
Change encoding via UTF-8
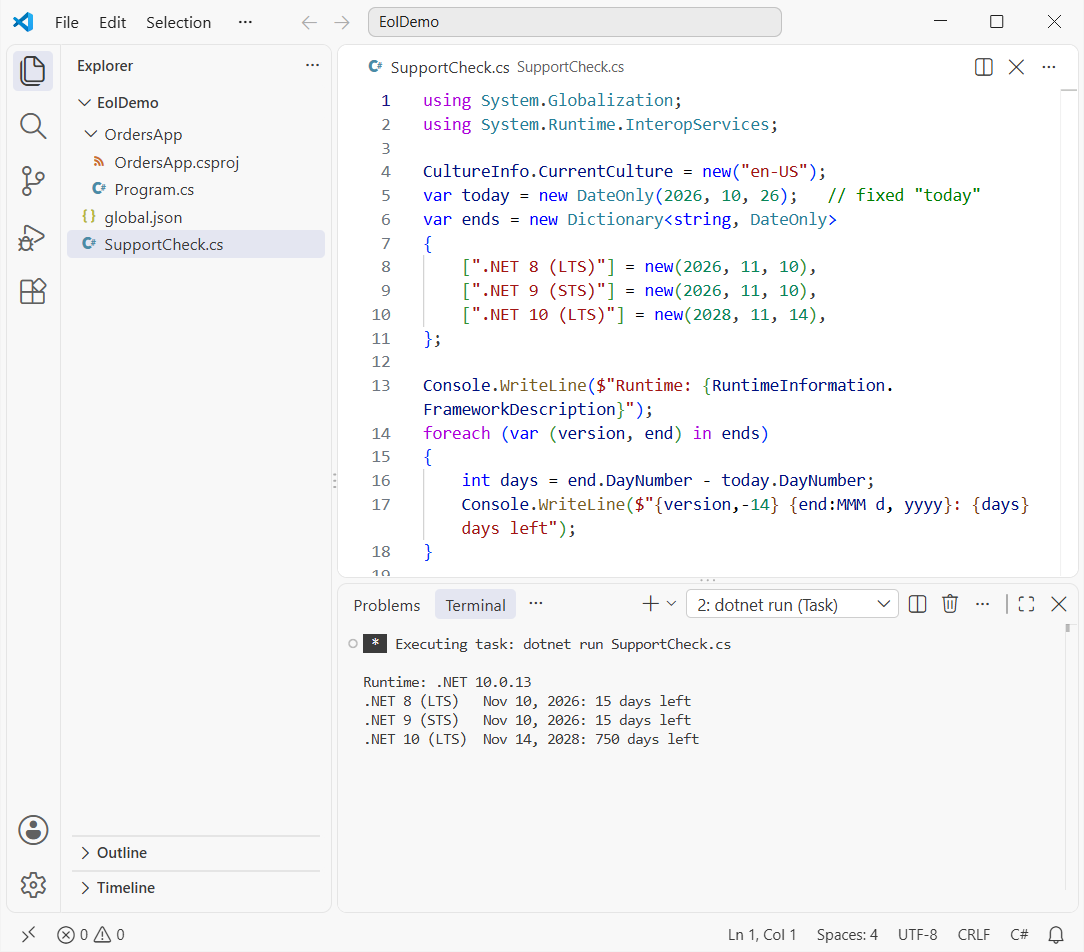point(917,935)
